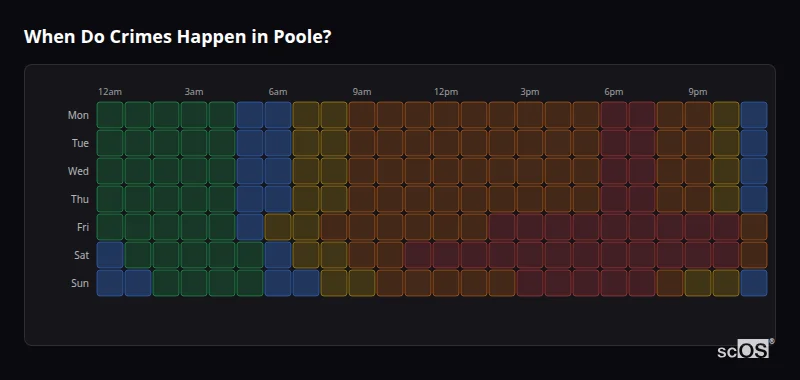Select the Monday 12pm heatmap cell
The width and height of the screenshot is (800, 380).
click(445, 115)
